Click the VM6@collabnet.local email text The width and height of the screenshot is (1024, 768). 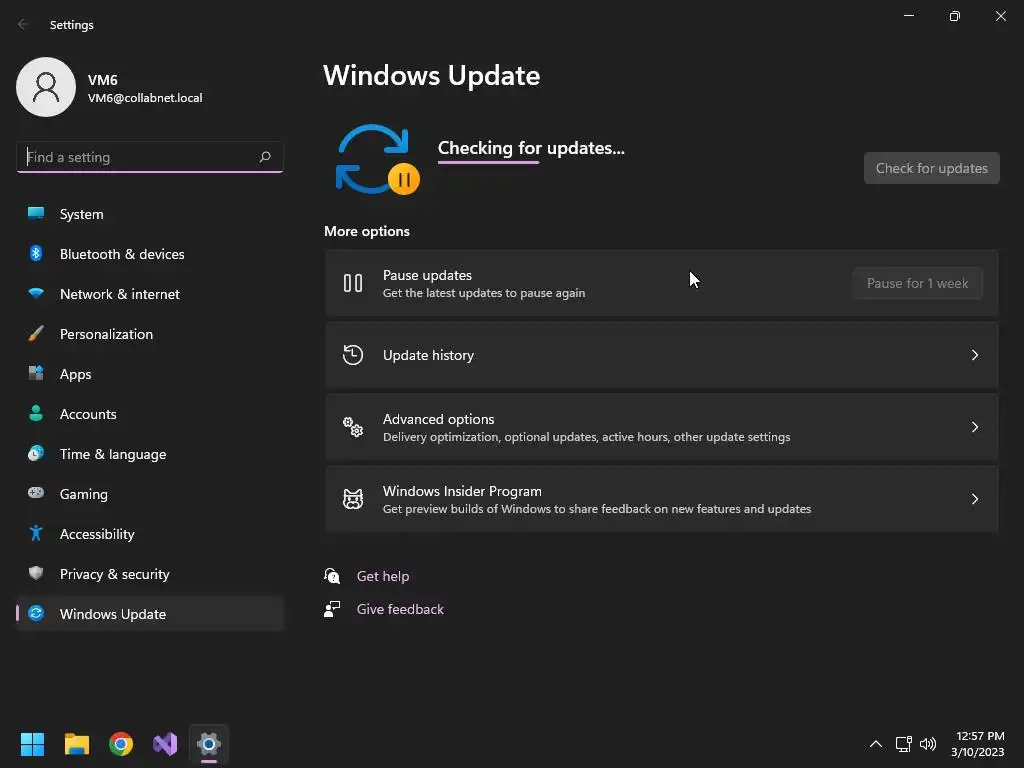145,98
